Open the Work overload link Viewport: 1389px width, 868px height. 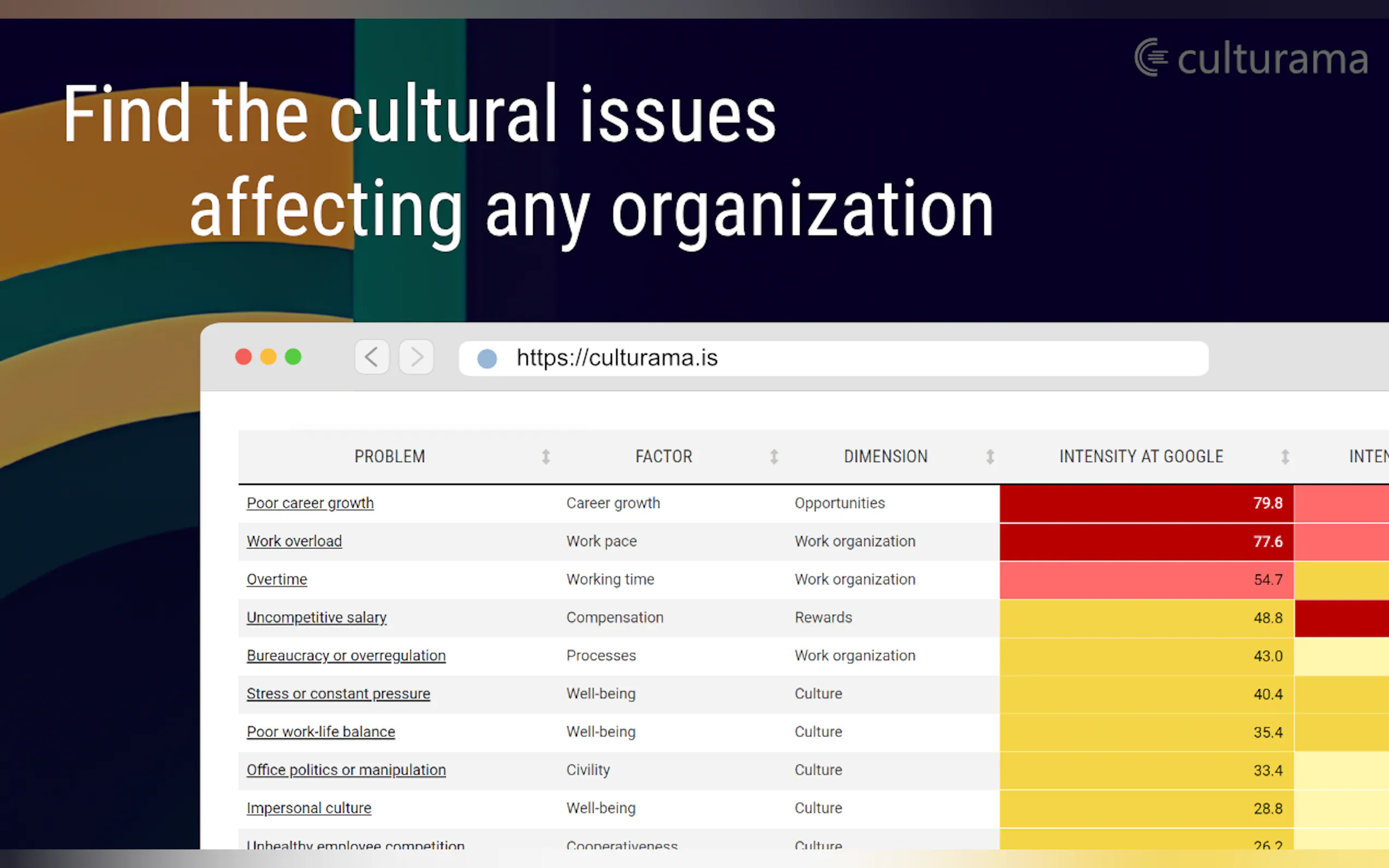pyautogui.click(x=294, y=541)
